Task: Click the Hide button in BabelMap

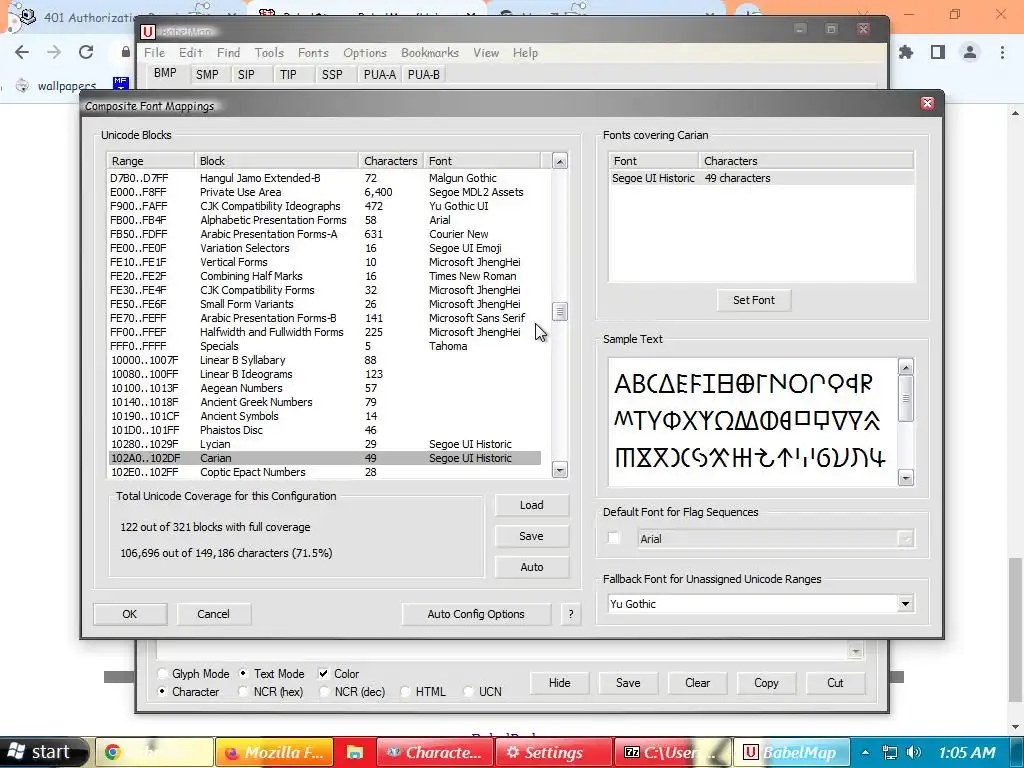Action: point(559,682)
